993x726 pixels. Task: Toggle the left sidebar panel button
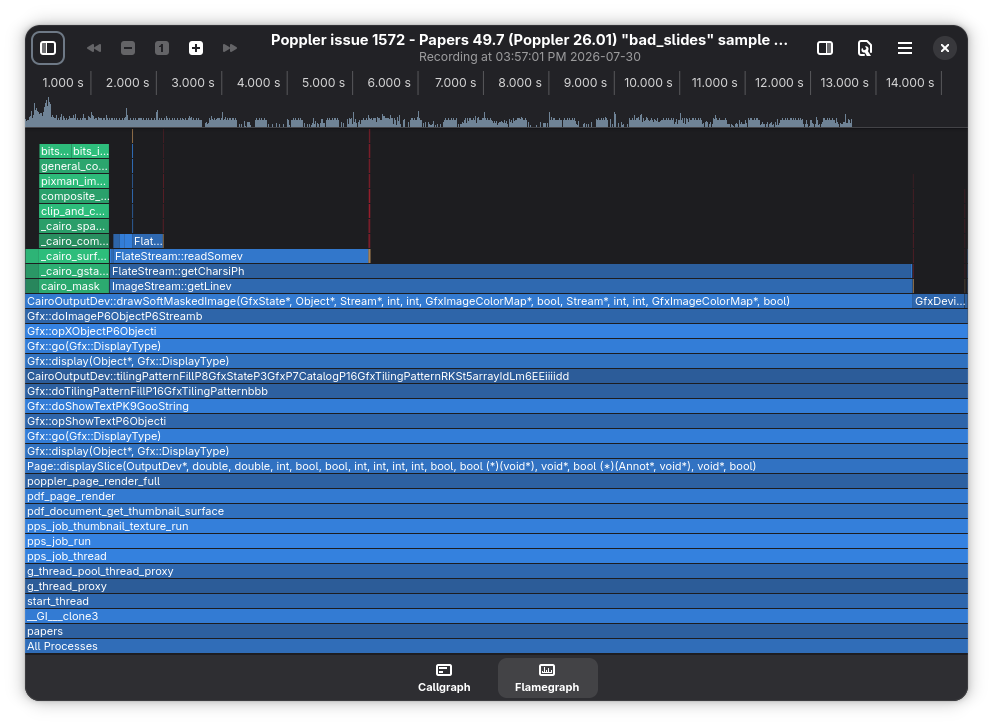point(48,48)
